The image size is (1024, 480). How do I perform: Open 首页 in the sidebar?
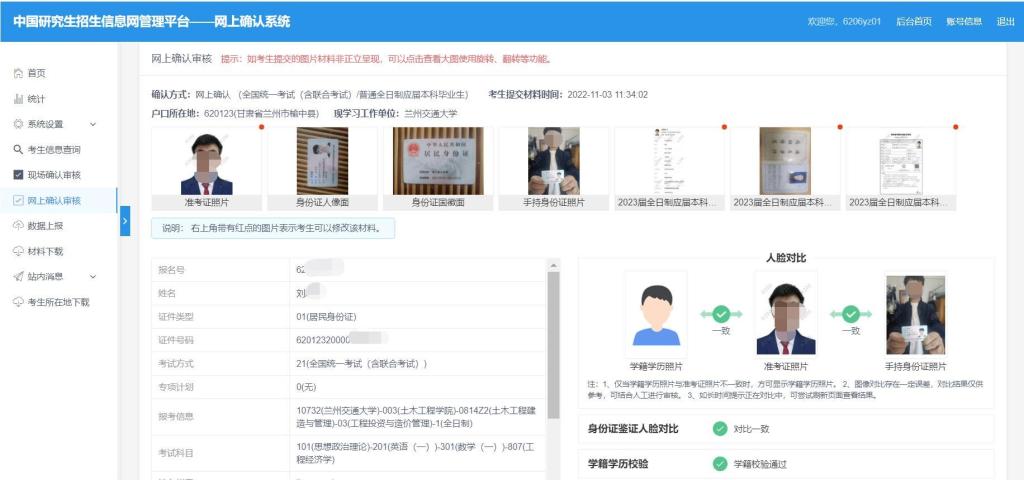tap(37, 74)
